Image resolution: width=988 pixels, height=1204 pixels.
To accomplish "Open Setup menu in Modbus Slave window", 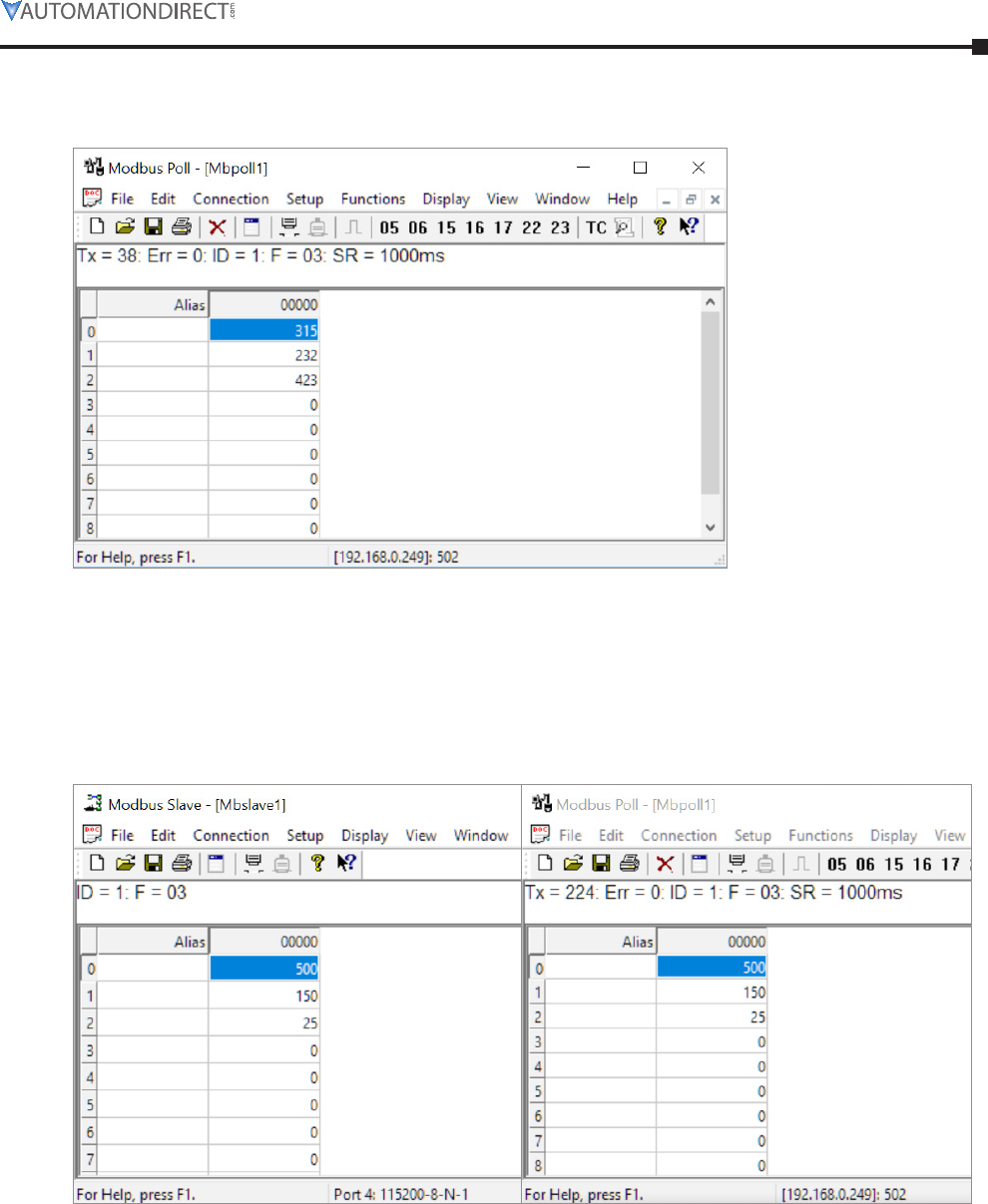I will pos(304,835).
